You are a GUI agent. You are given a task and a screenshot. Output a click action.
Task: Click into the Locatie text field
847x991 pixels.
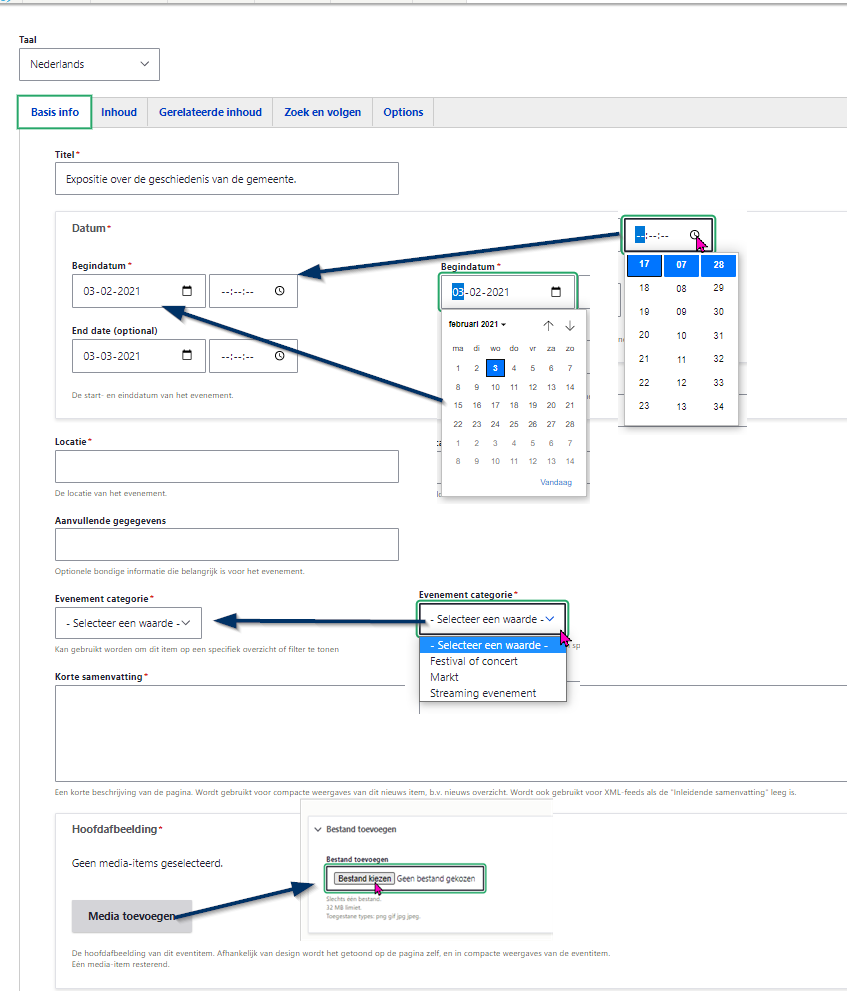(x=227, y=467)
